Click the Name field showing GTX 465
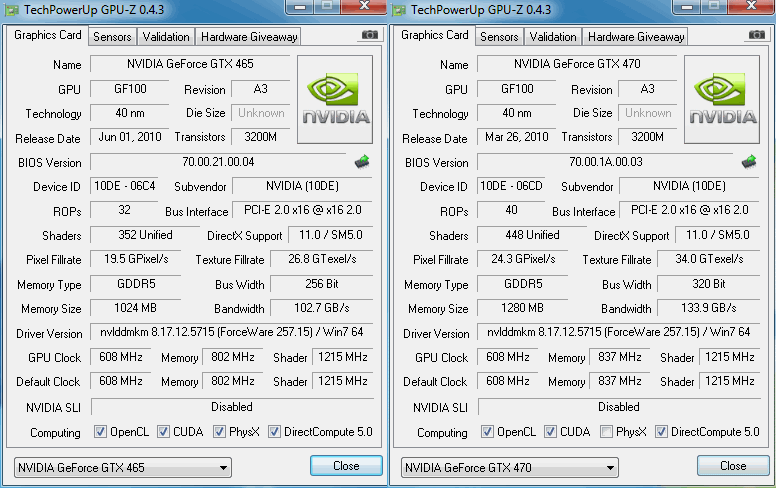This screenshot has height=488, width=776. click(x=190, y=64)
